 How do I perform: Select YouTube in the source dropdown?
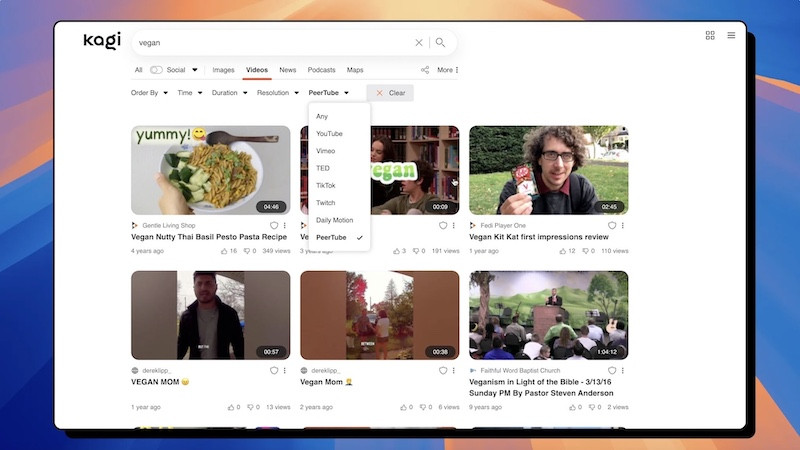pos(329,134)
